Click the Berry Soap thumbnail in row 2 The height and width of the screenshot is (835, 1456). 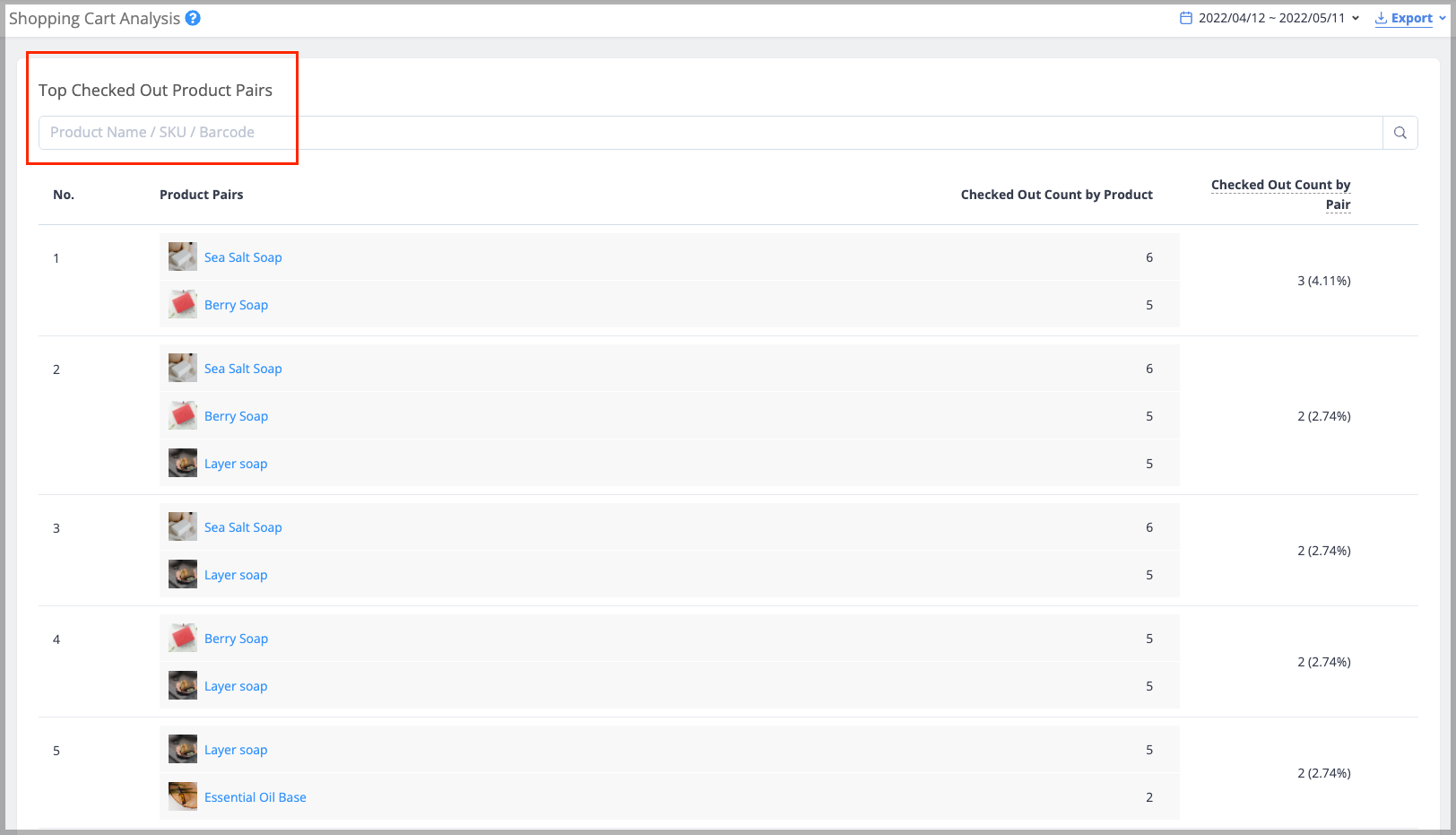[x=182, y=415]
